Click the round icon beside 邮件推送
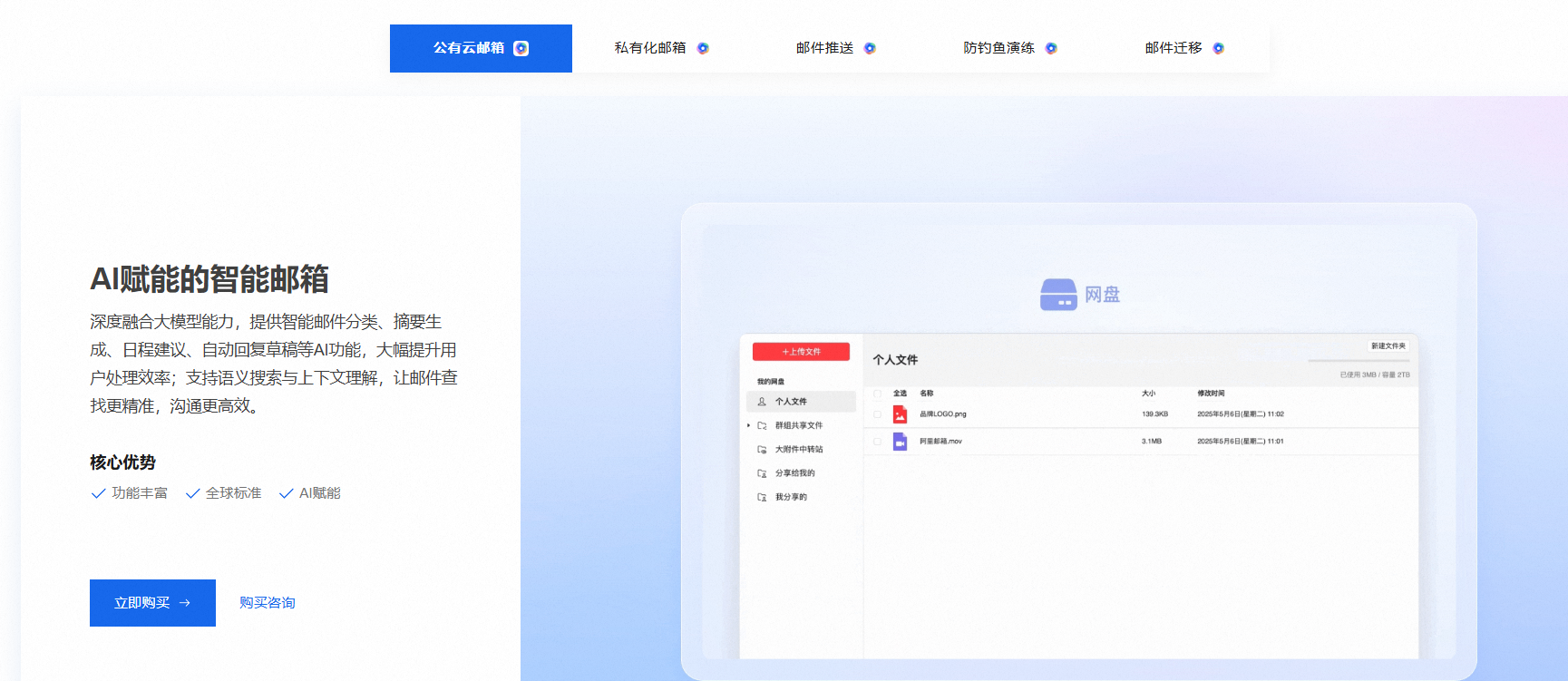This screenshot has height=681, width=1568. 870,48
